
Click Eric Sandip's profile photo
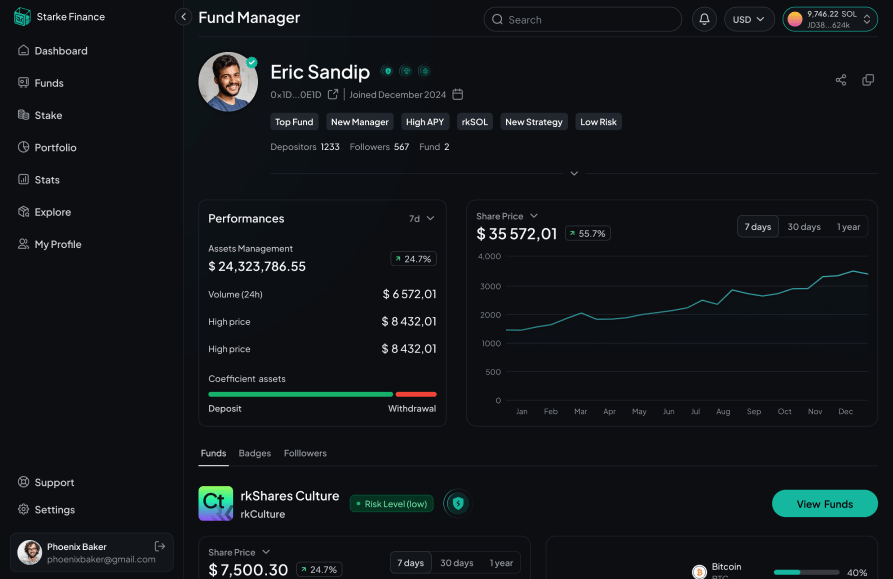tap(228, 82)
